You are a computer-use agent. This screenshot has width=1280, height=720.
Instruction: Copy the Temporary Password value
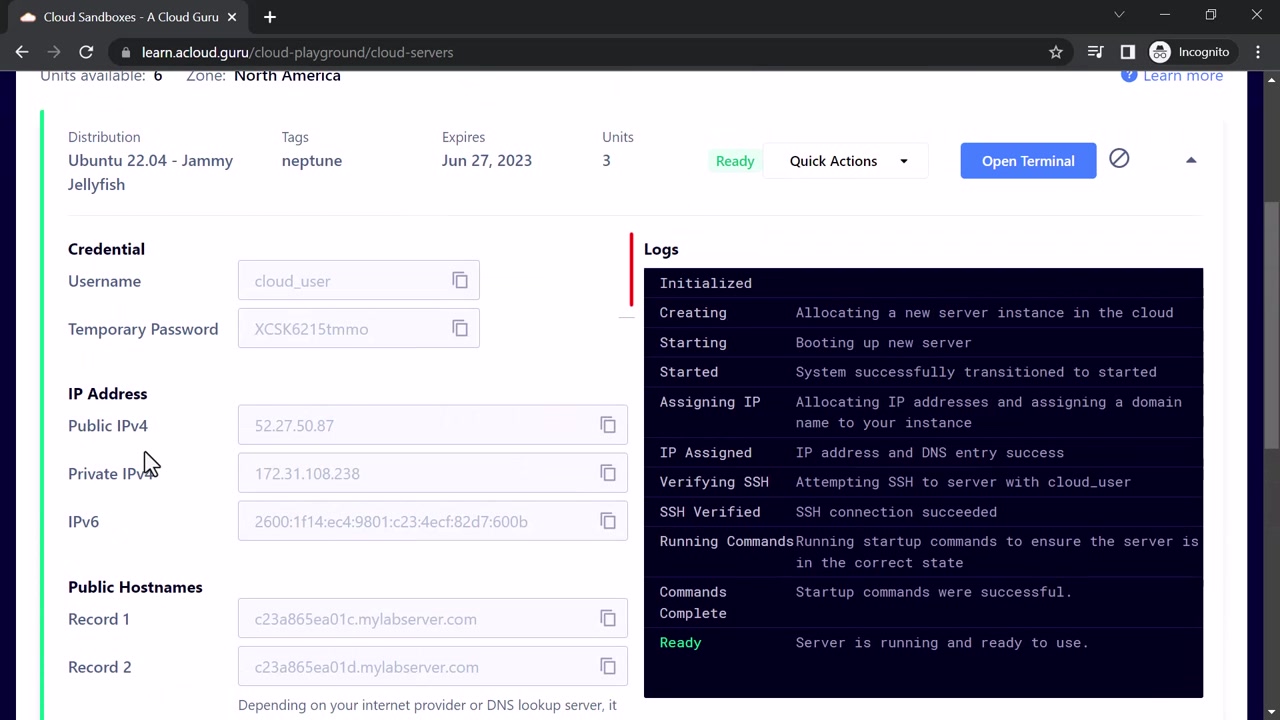click(460, 329)
